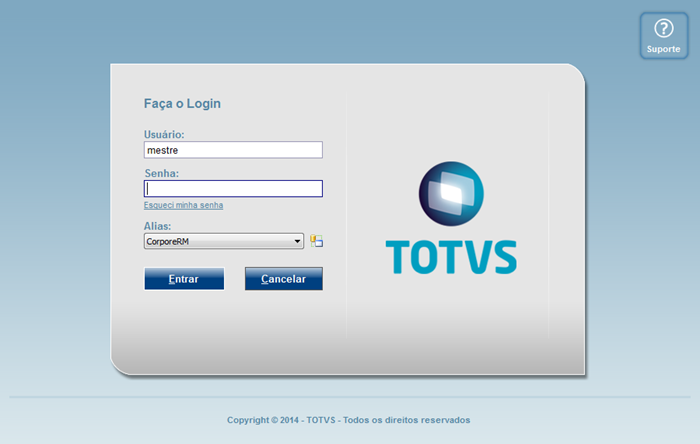
Task: Log in with the Entrar button
Action: pos(184,279)
